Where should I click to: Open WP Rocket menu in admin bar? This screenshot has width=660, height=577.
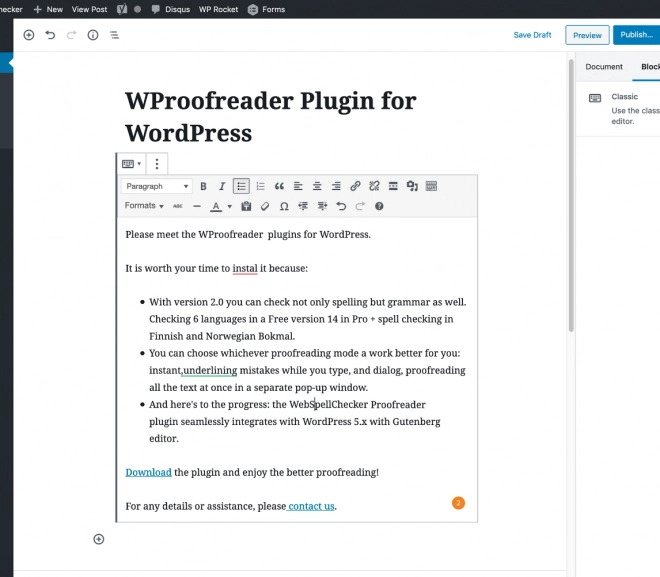[x=218, y=9]
